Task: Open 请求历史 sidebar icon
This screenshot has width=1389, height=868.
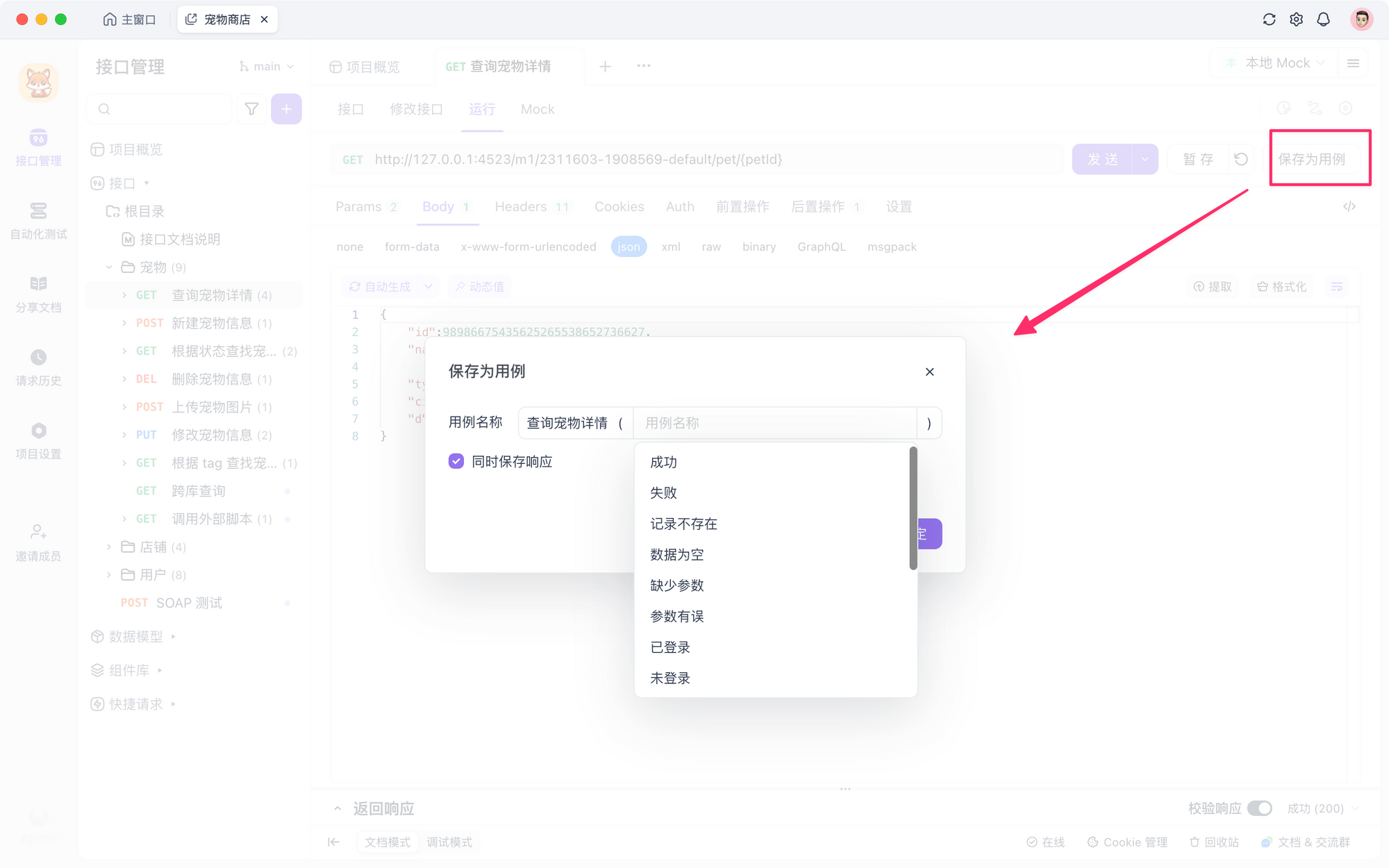Action: tap(39, 368)
